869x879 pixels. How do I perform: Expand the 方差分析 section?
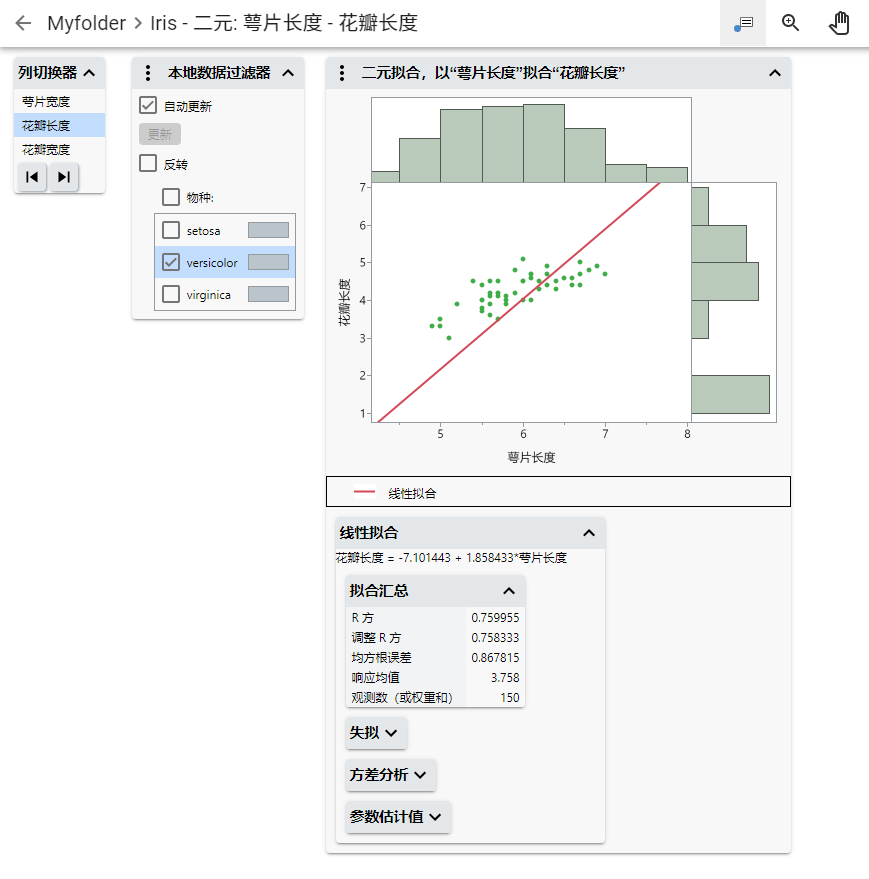tap(390, 775)
